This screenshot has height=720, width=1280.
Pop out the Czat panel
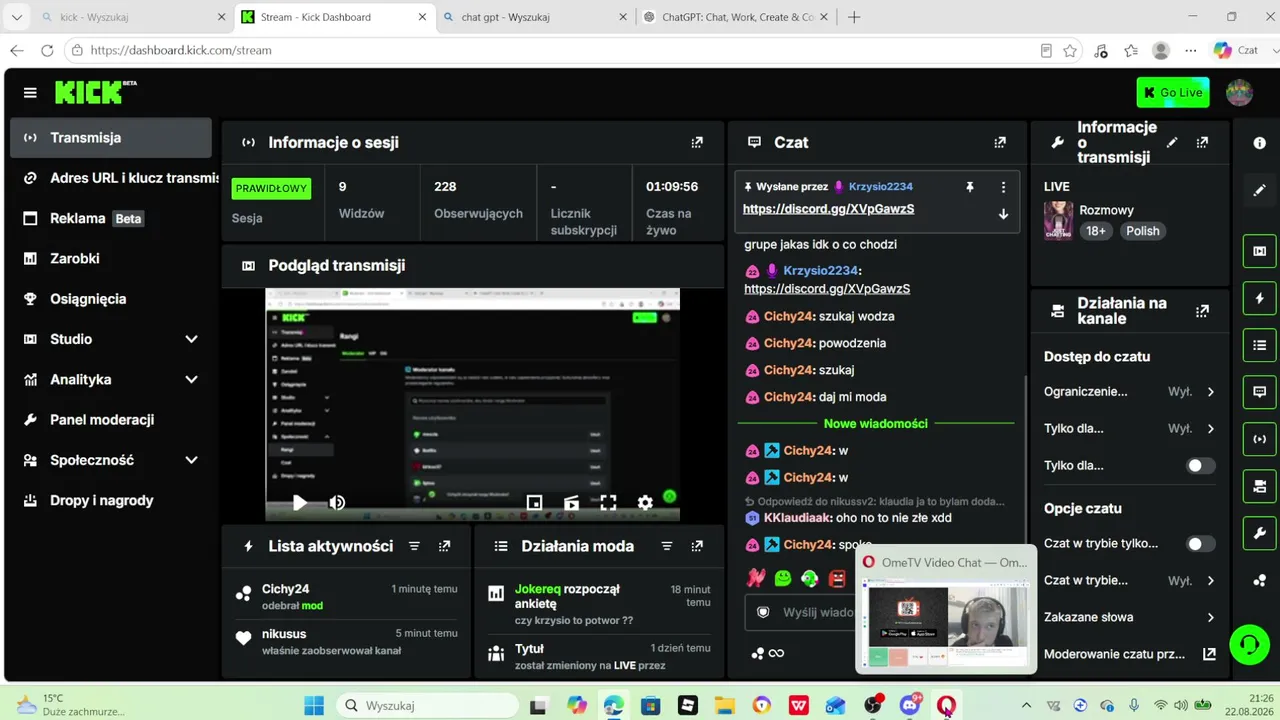coord(1000,143)
